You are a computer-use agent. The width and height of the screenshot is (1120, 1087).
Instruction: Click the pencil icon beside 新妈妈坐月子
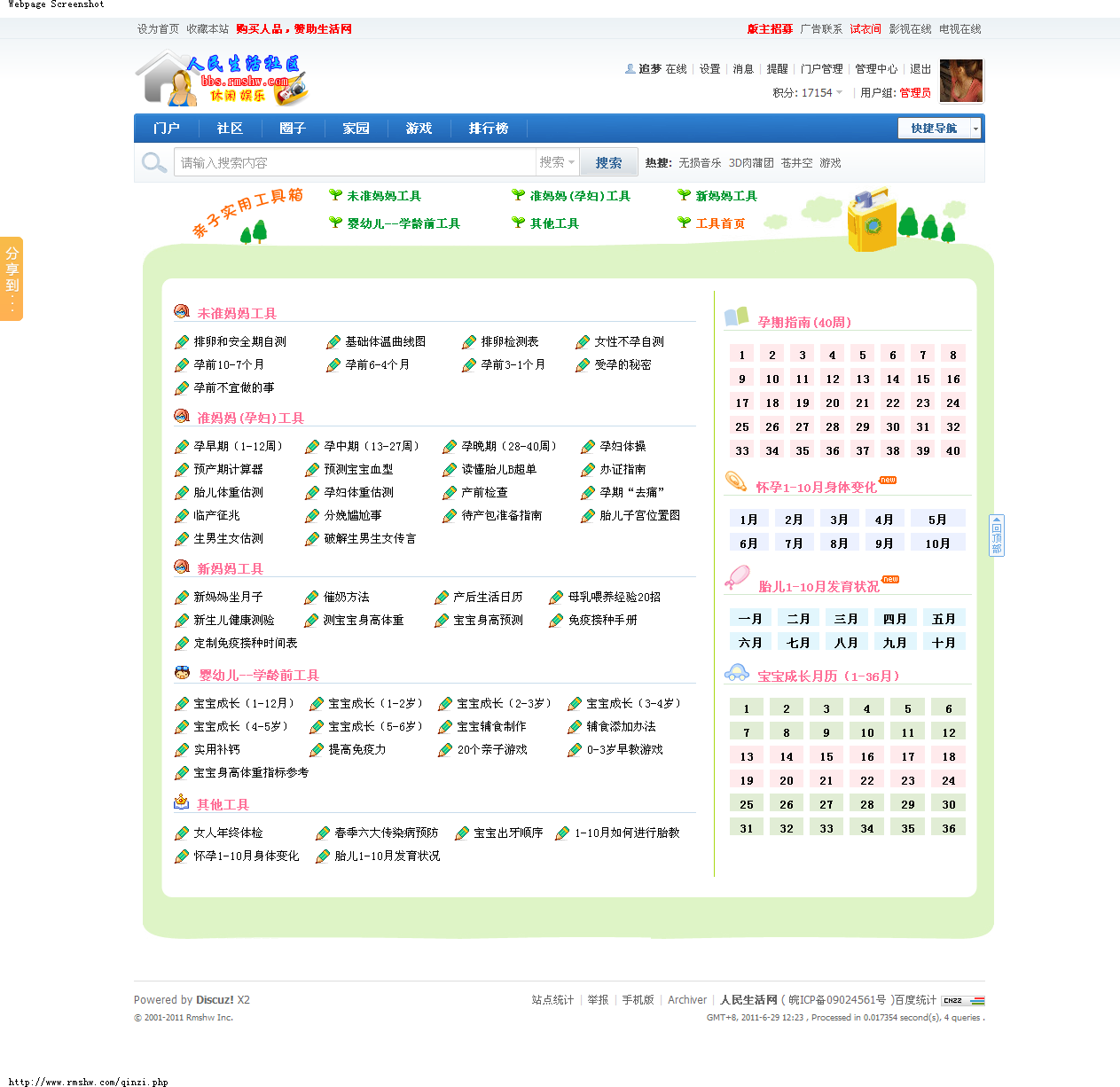pos(182,598)
